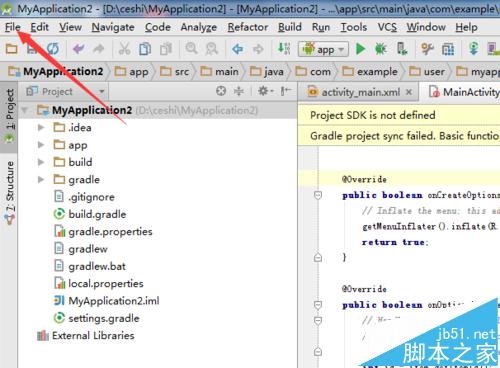Open the View menu

click(x=70, y=27)
